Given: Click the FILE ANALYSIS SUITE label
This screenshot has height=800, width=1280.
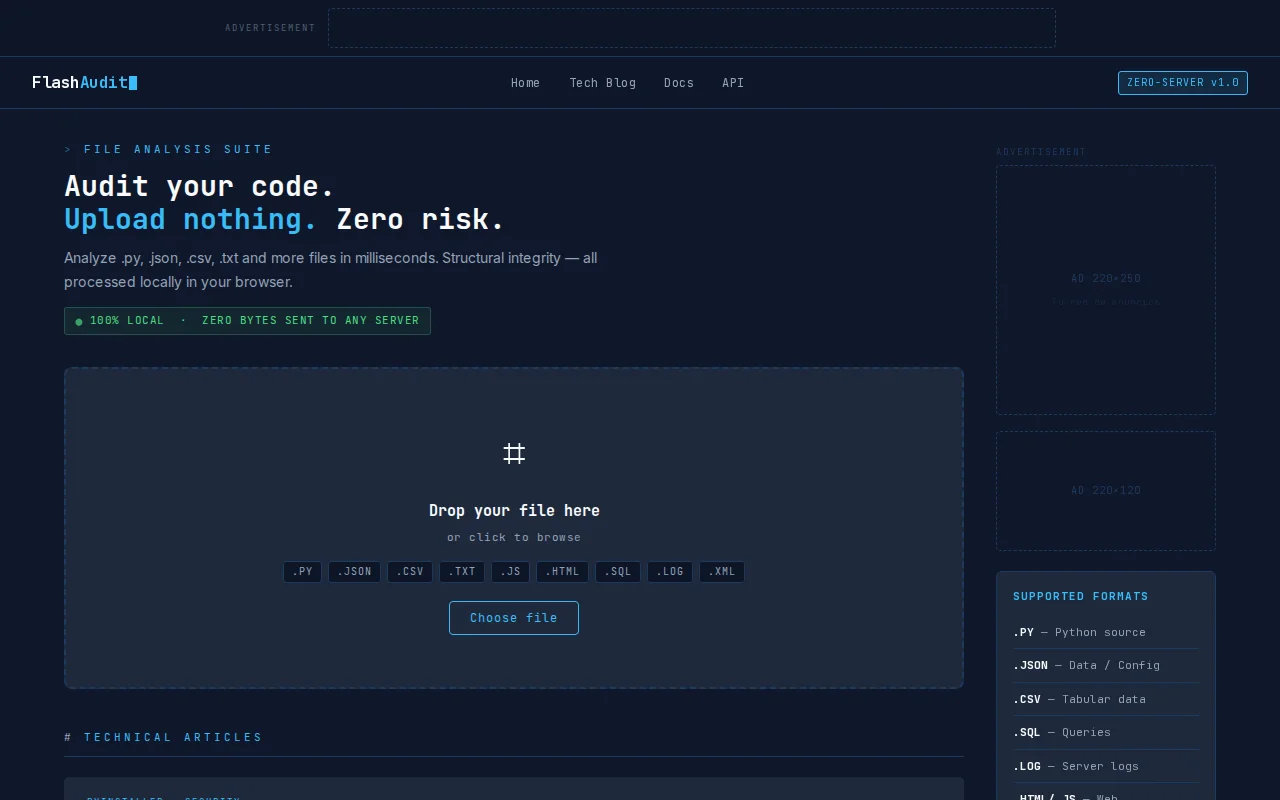Looking at the screenshot, I should [168, 149].
